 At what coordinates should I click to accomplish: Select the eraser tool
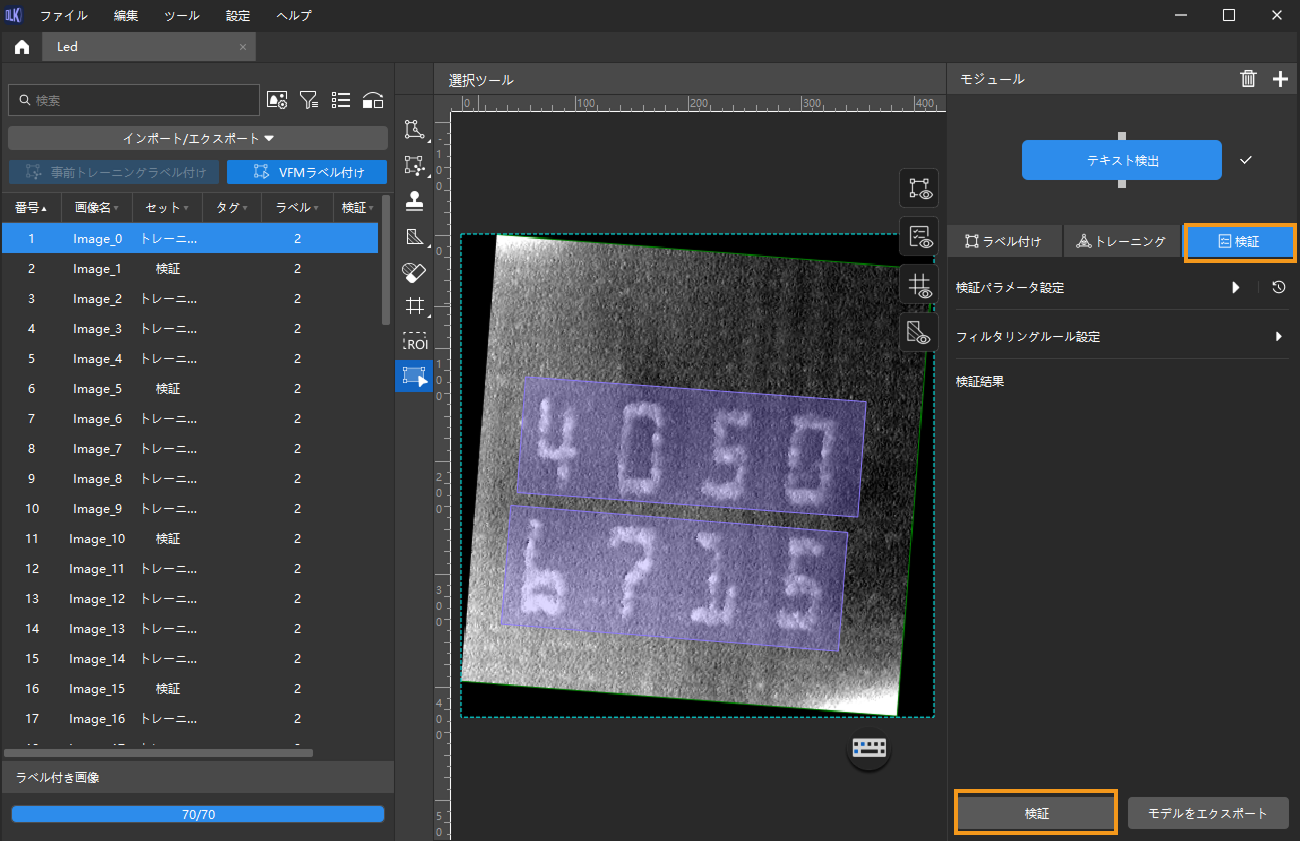point(414,271)
